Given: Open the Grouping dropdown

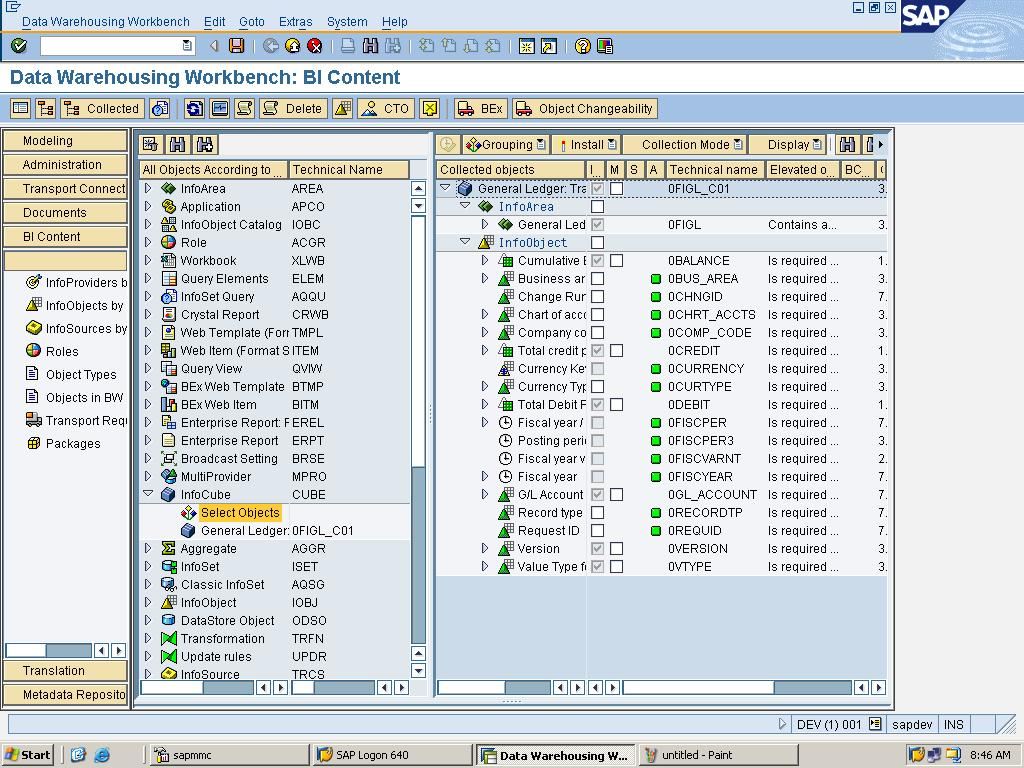Looking at the screenshot, I should [x=505, y=144].
